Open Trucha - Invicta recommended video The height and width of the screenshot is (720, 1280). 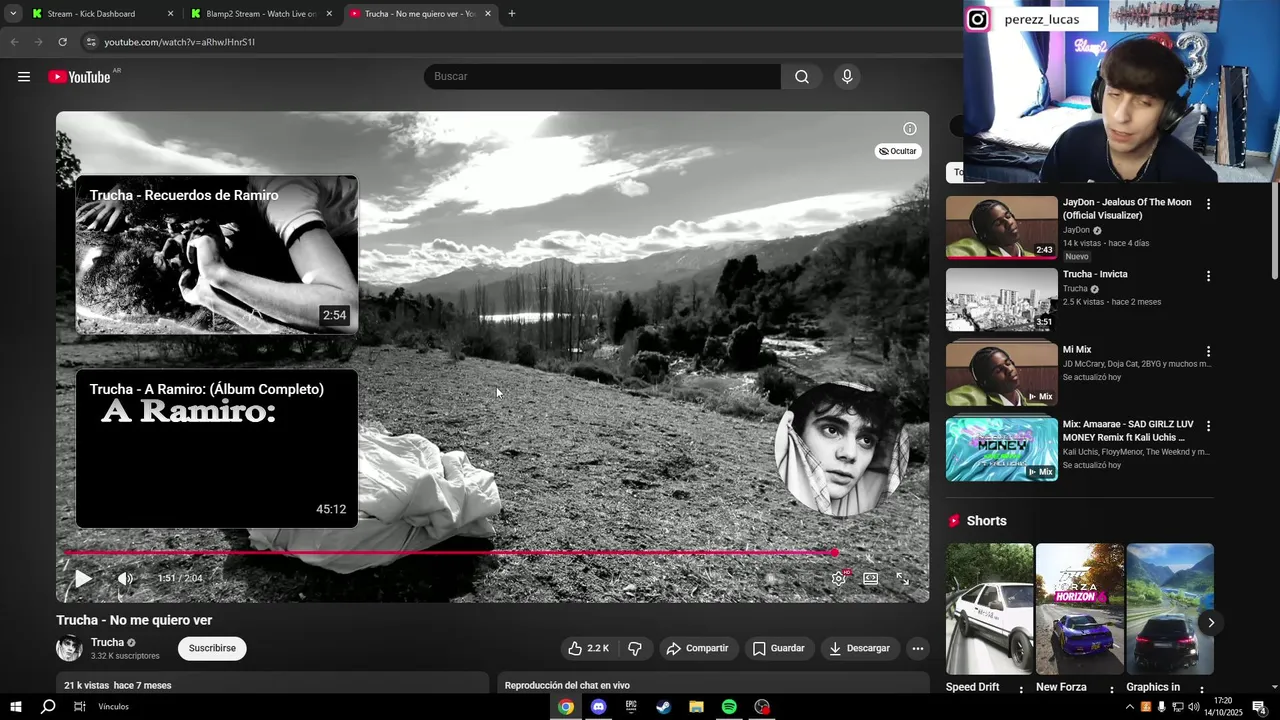[1095, 274]
